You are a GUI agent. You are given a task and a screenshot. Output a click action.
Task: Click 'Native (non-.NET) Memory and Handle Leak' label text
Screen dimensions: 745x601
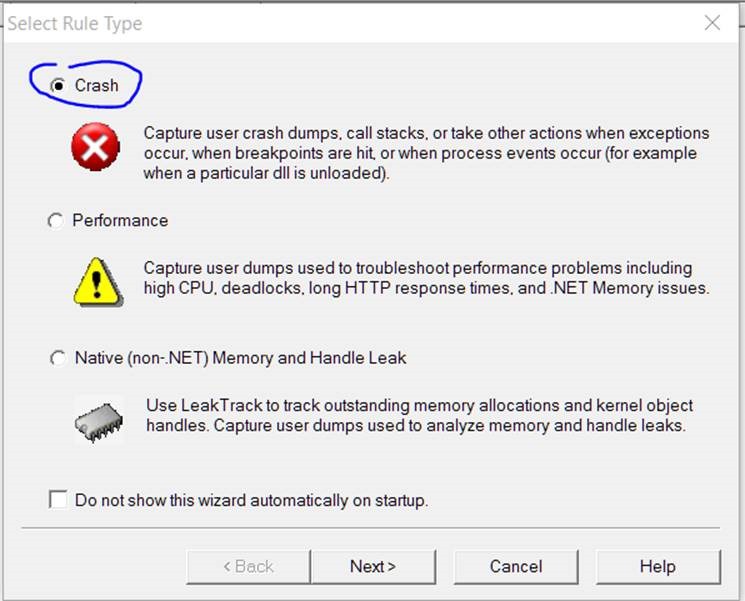pos(240,358)
